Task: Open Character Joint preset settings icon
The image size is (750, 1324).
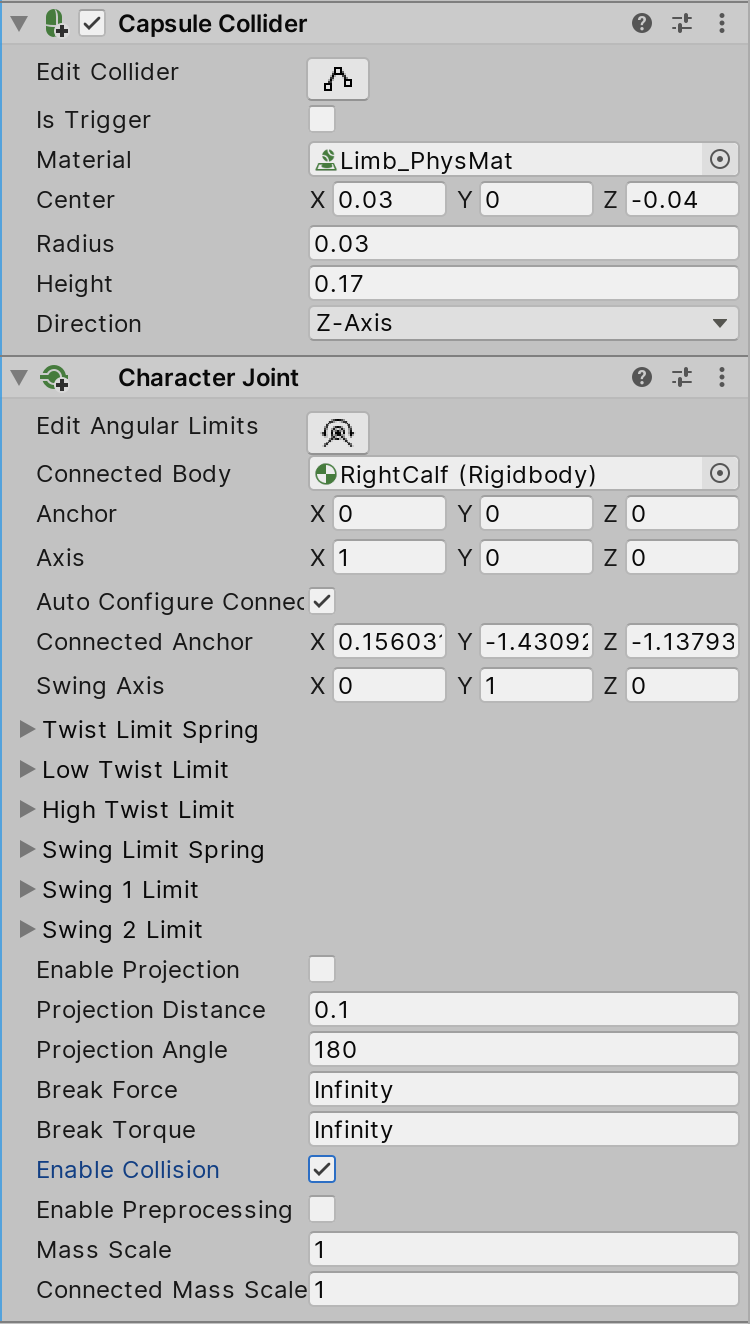Action: [682, 377]
